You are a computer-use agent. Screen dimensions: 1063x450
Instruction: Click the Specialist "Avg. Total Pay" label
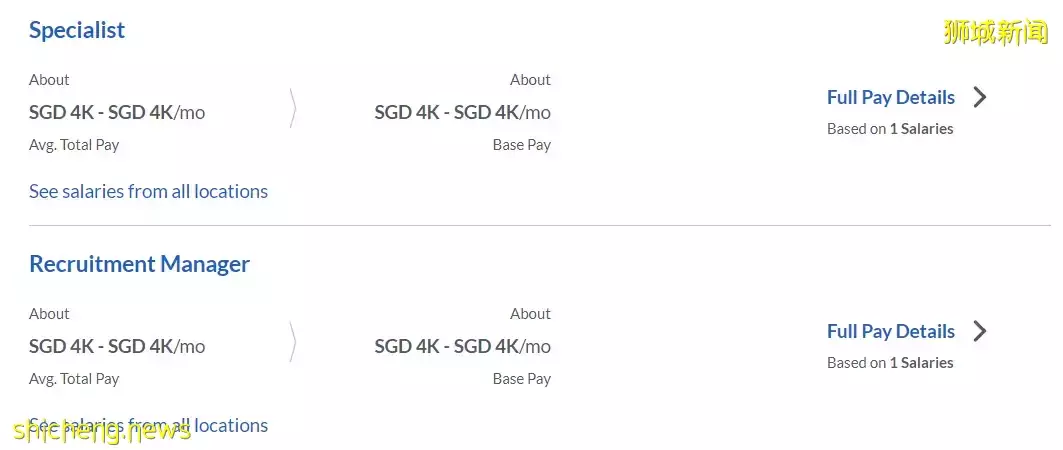74,145
